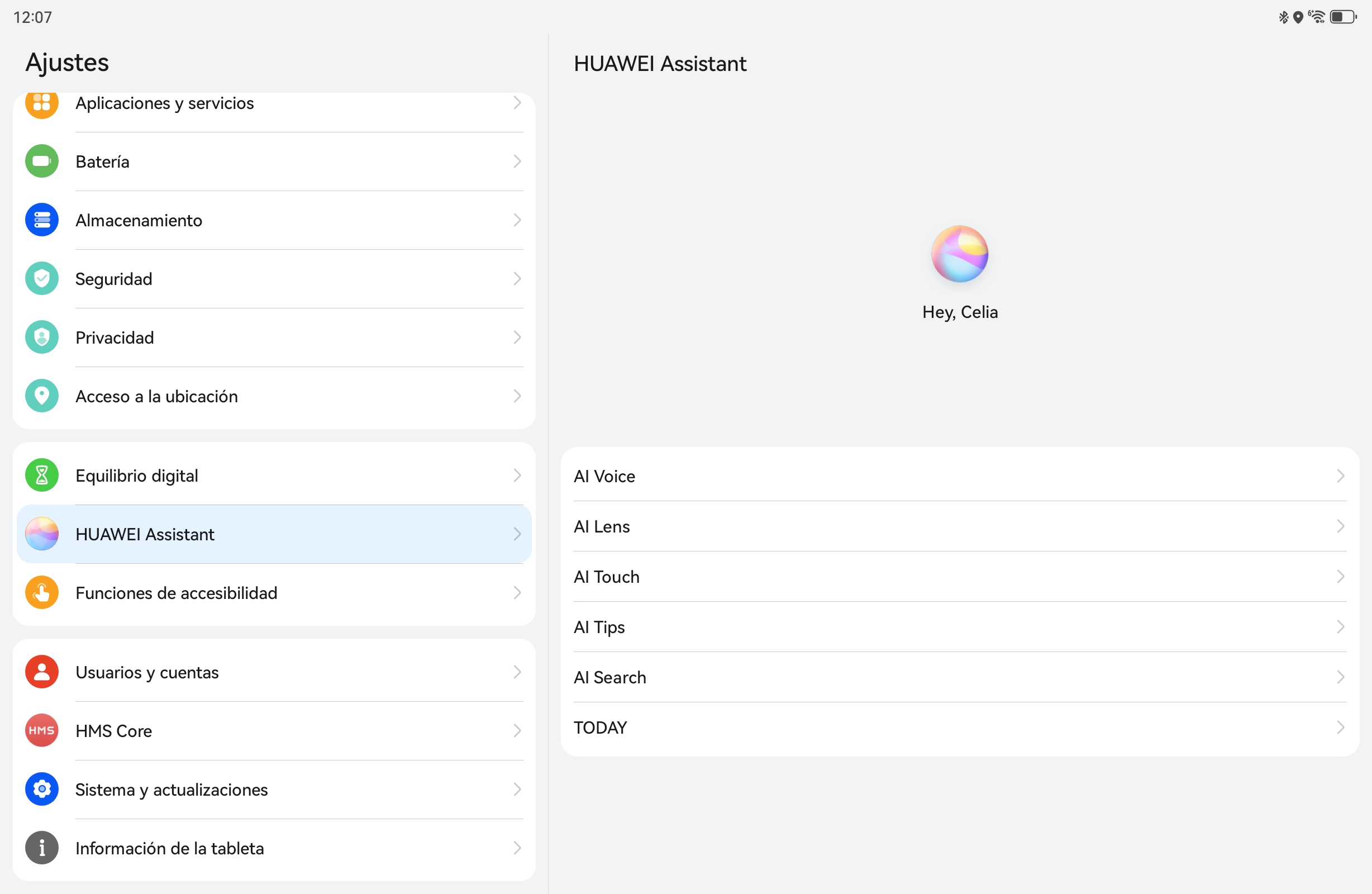Click the blue Almacenamiento storage icon
Screen dimensions: 1372x894
41,220
